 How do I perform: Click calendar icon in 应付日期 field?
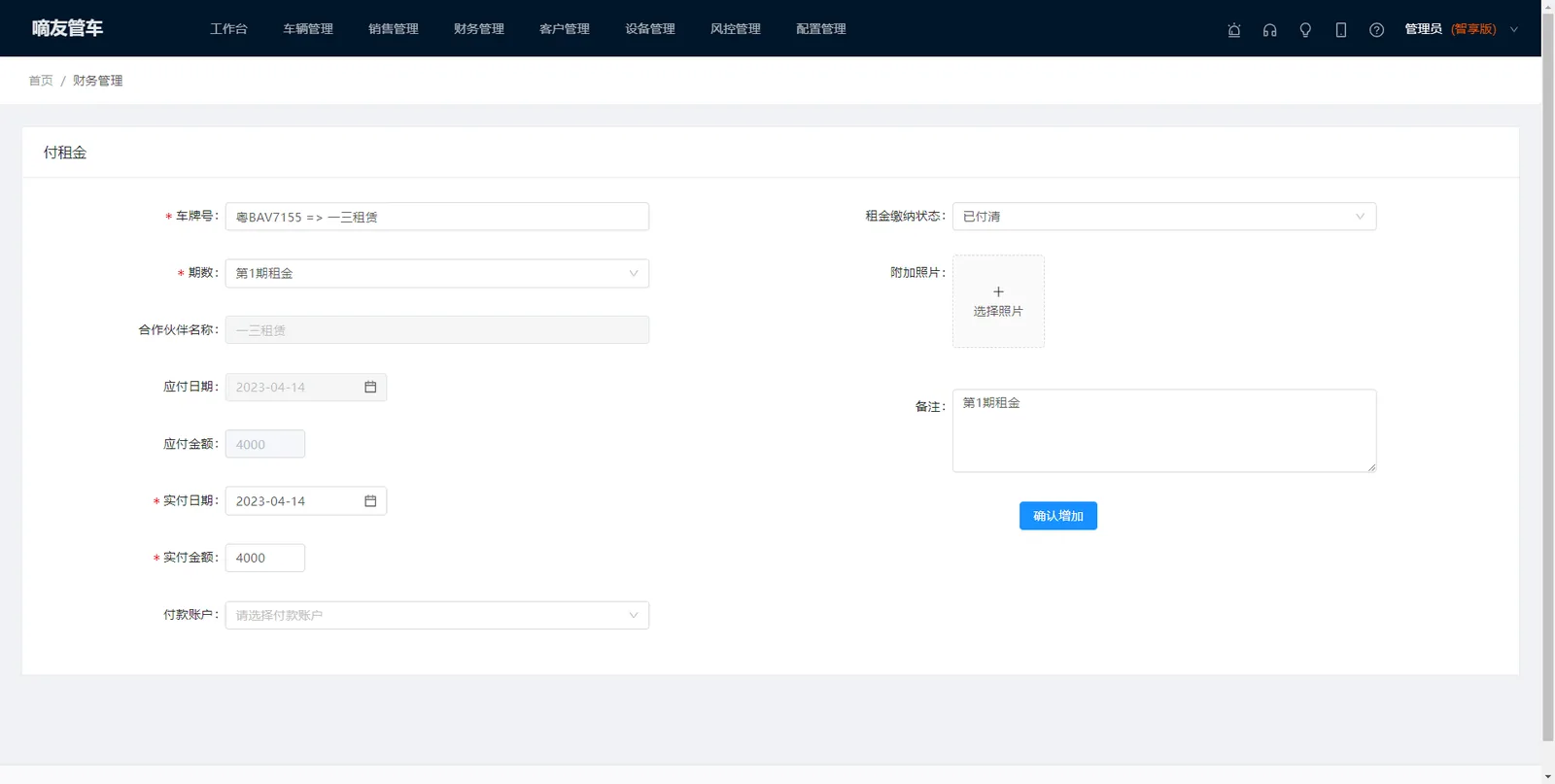tap(370, 387)
